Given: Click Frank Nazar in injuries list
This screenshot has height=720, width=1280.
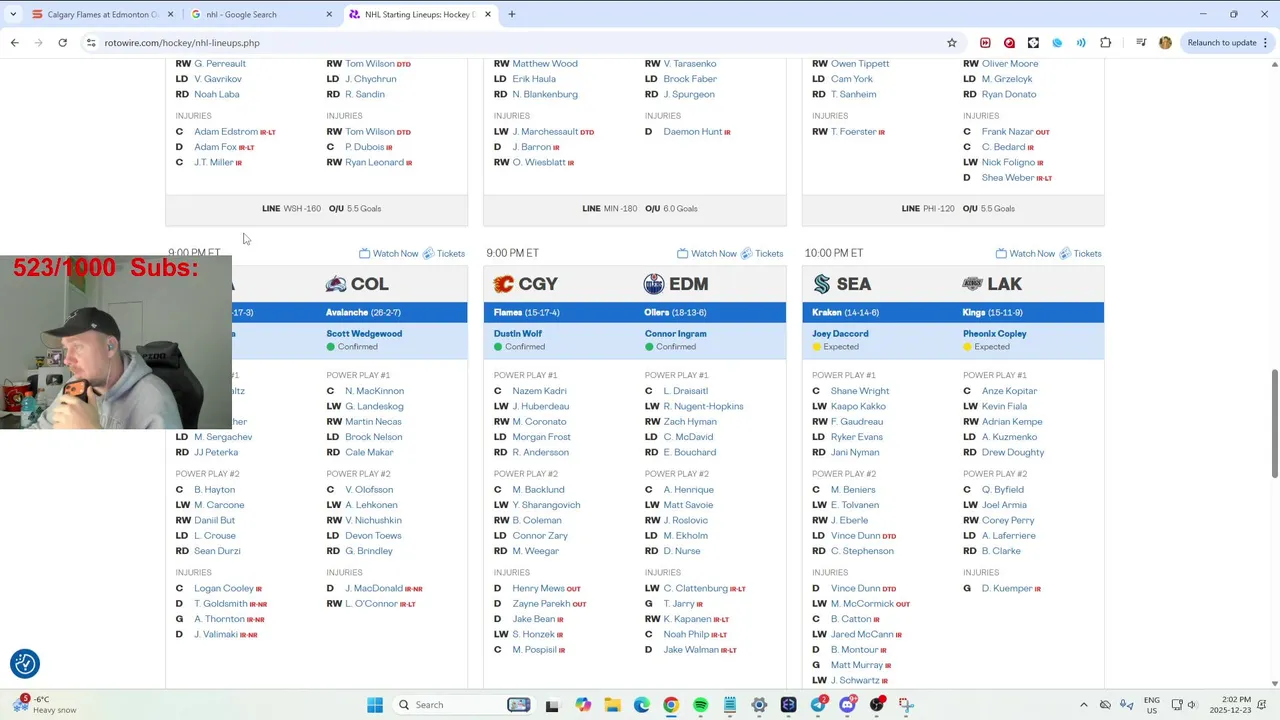Looking at the screenshot, I should 1007,132.
